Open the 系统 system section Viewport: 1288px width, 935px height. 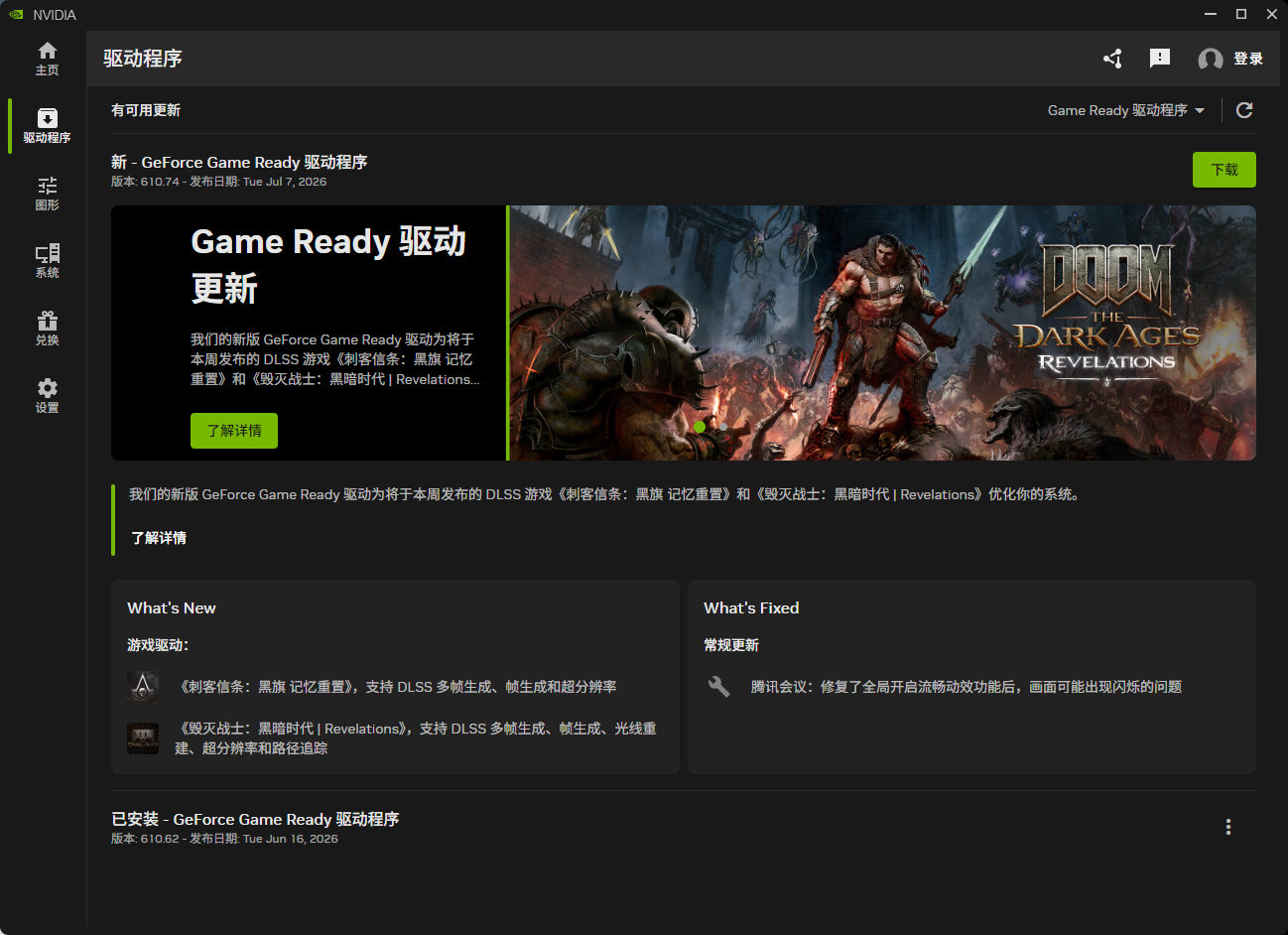pyautogui.click(x=47, y=261)
